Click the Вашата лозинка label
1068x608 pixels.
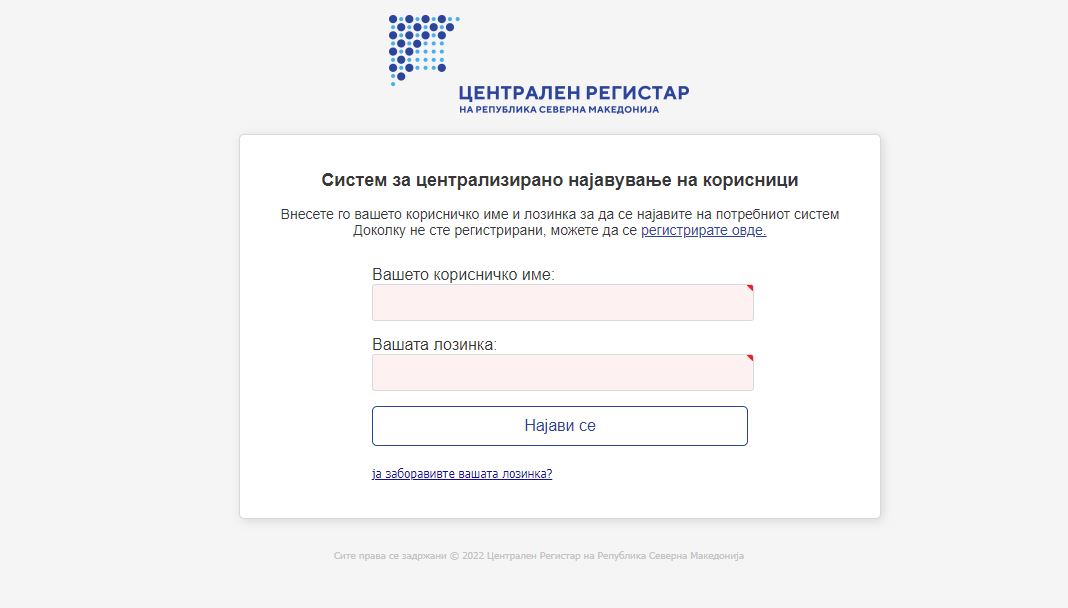point(435,345)
